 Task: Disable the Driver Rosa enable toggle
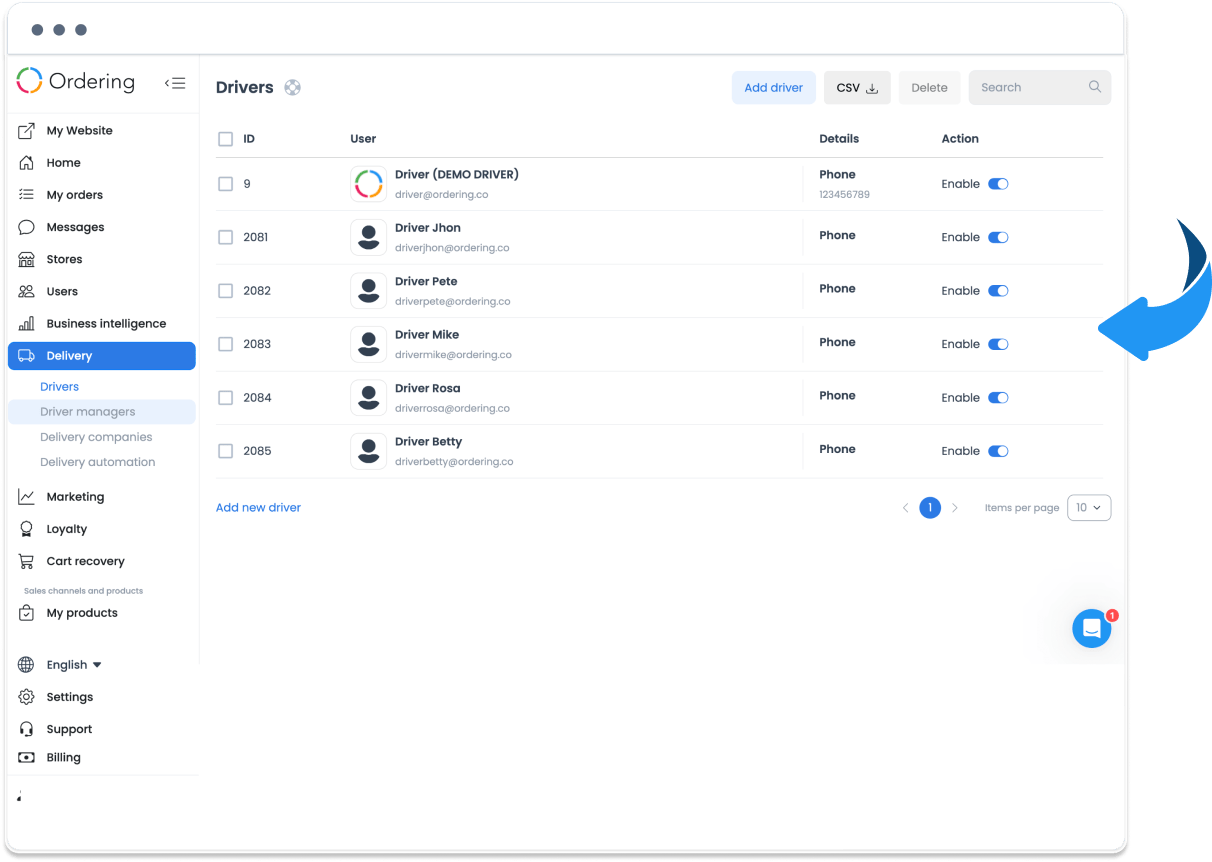point(998,398)
